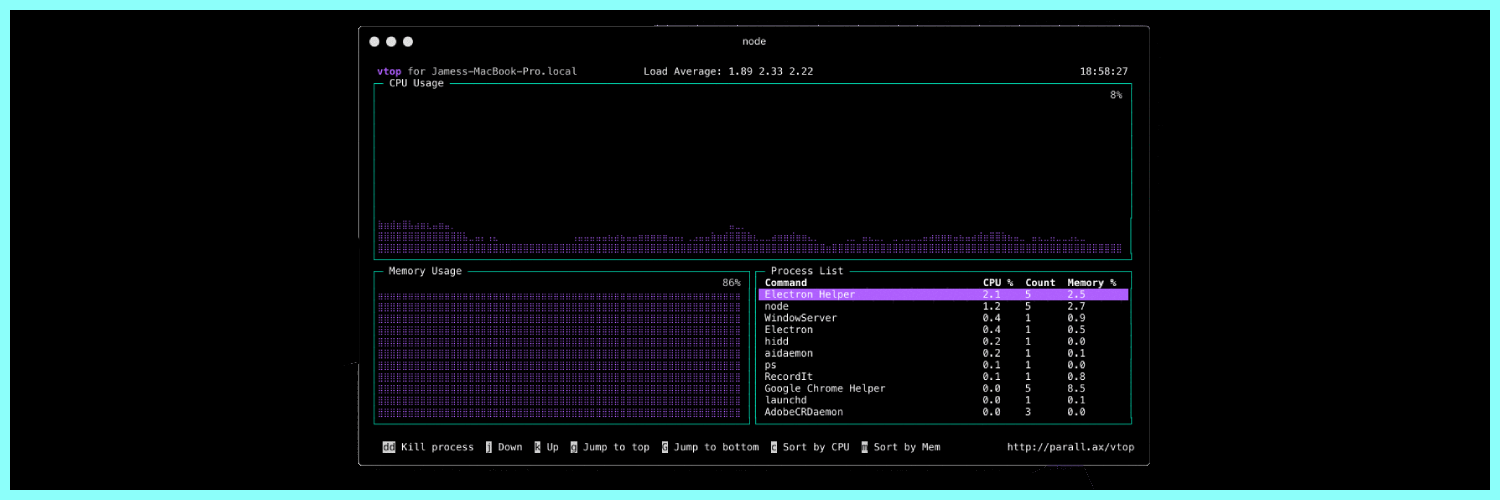Image resolution: width=1500 pixels, height=500 pixels.
Task: Click the G Jump to bottom hint
Action: 710,447
